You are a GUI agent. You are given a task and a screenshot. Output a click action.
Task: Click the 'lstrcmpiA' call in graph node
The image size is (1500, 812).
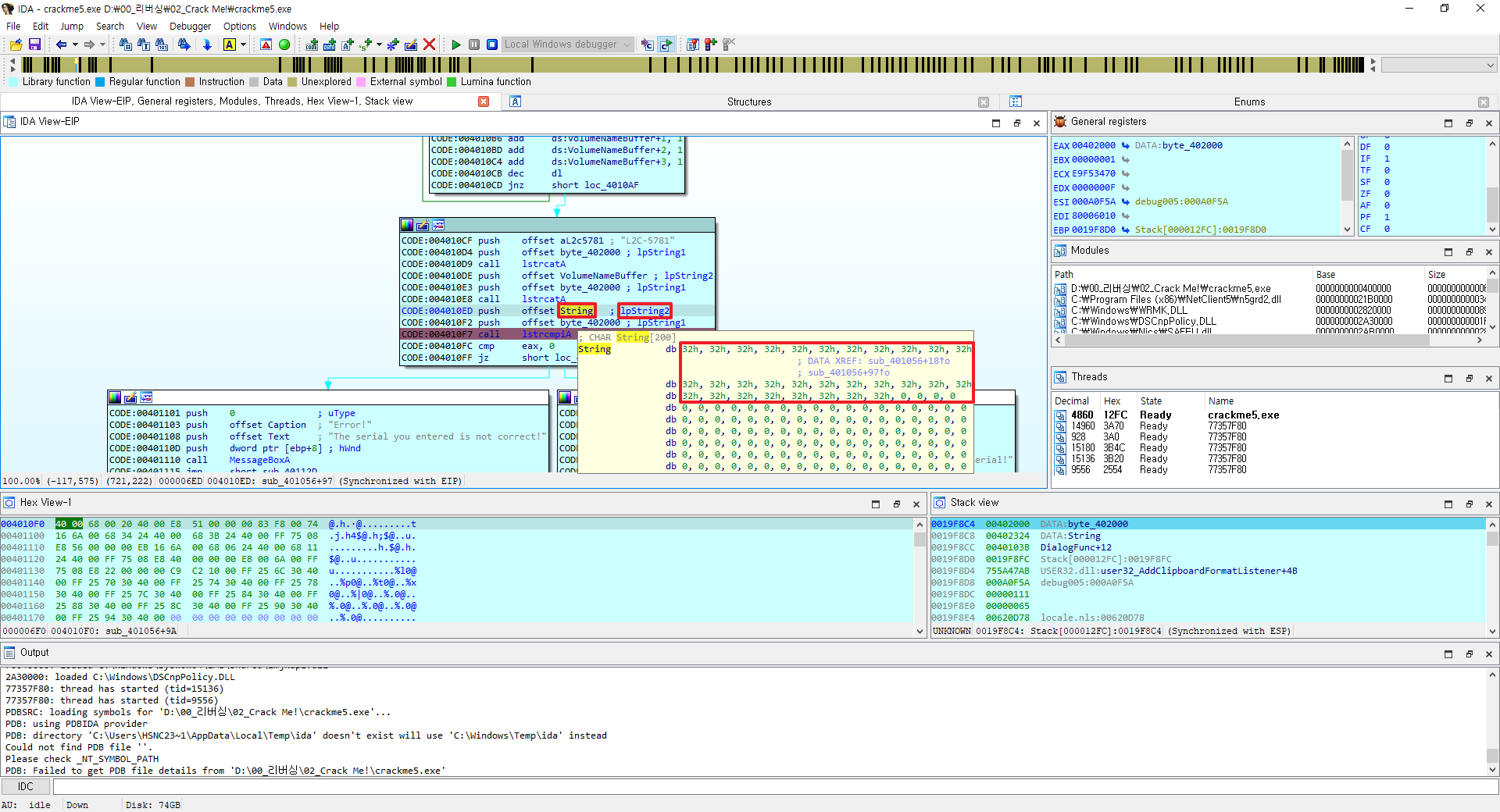tap(546, 334)
